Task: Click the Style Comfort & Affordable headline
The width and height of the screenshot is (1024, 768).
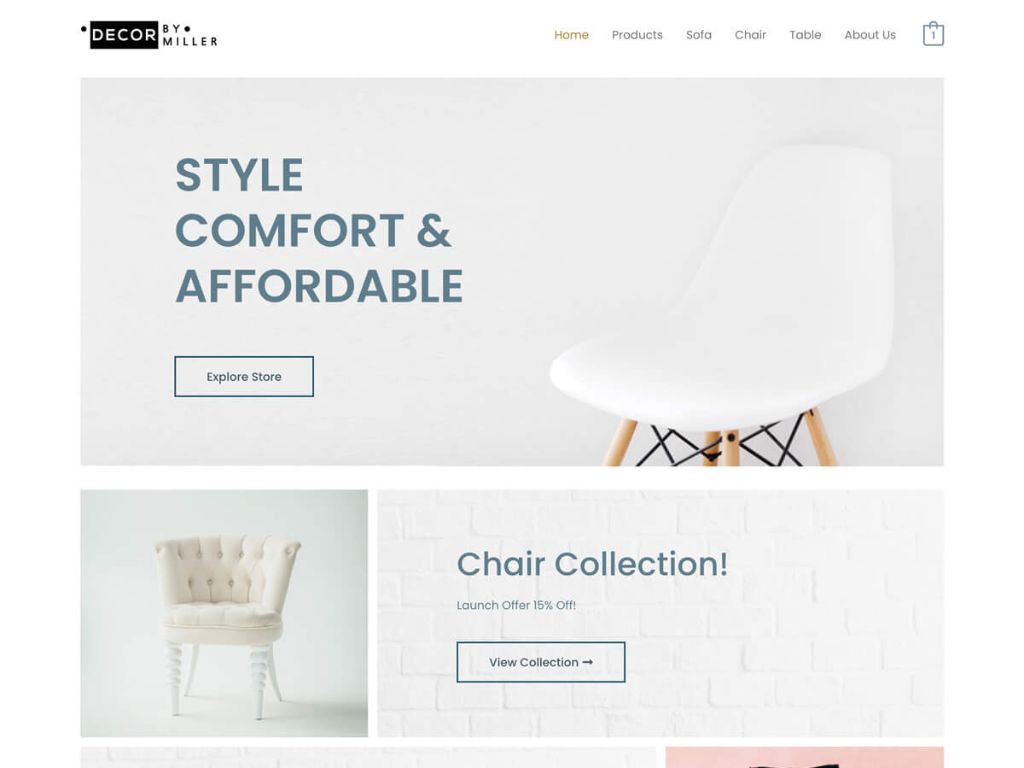Action: [319, 231]
